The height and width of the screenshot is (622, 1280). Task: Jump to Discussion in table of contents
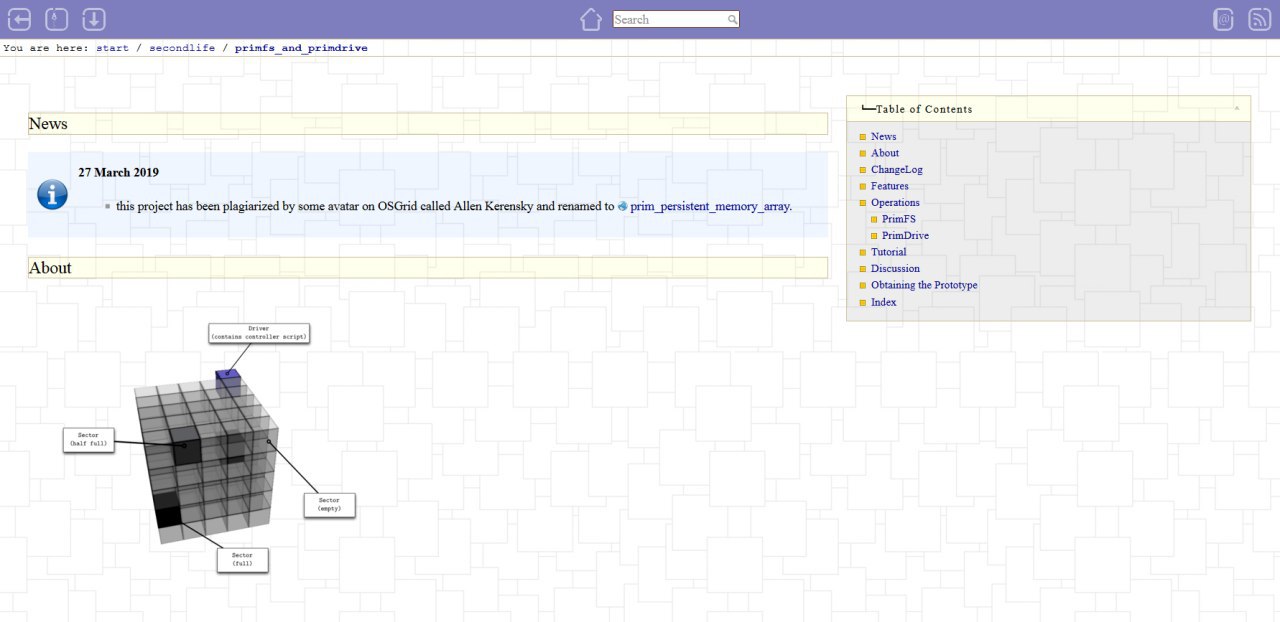pyautogui.click(x=895, y=268)
